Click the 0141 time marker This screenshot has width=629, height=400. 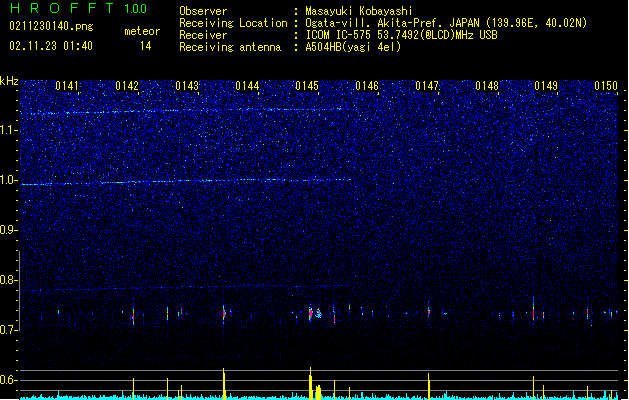coord(67,86)
